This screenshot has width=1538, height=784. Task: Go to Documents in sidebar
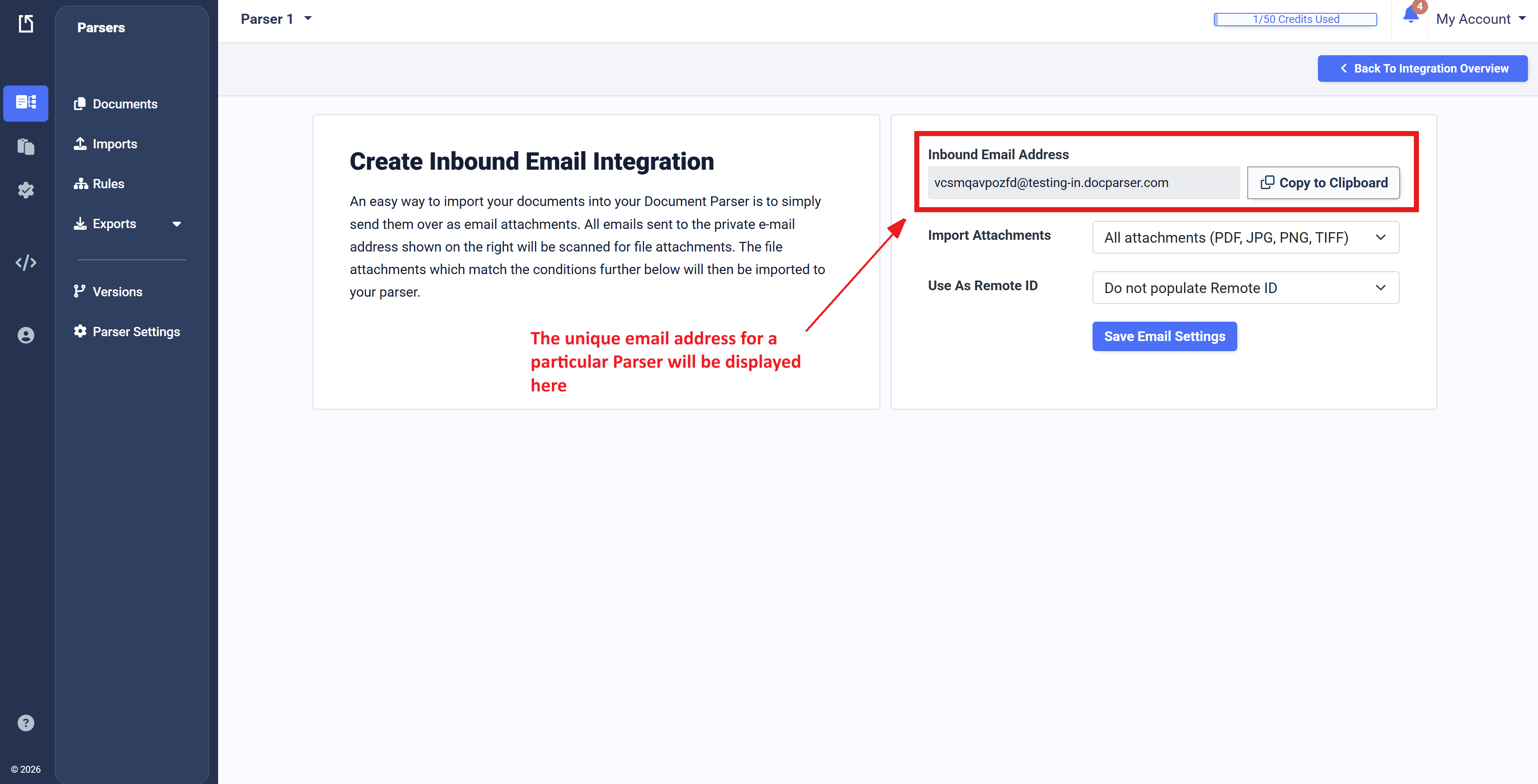coord(125,104)
